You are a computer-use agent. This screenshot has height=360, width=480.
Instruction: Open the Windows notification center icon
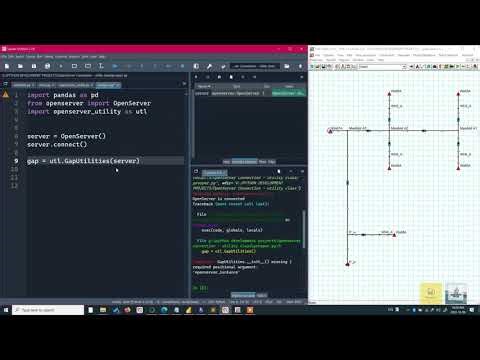[472, 310]
